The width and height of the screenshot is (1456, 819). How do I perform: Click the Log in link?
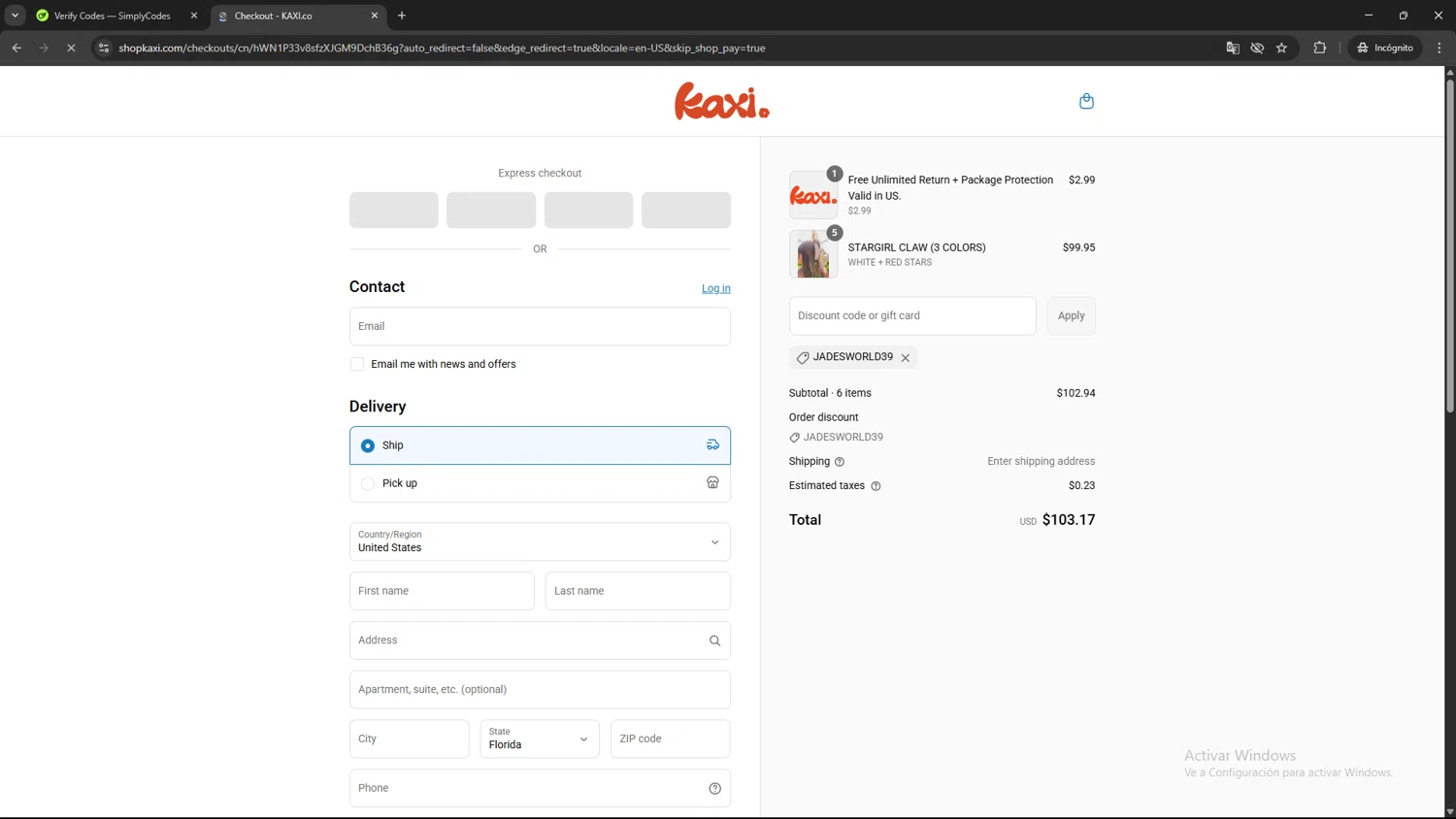716,288
